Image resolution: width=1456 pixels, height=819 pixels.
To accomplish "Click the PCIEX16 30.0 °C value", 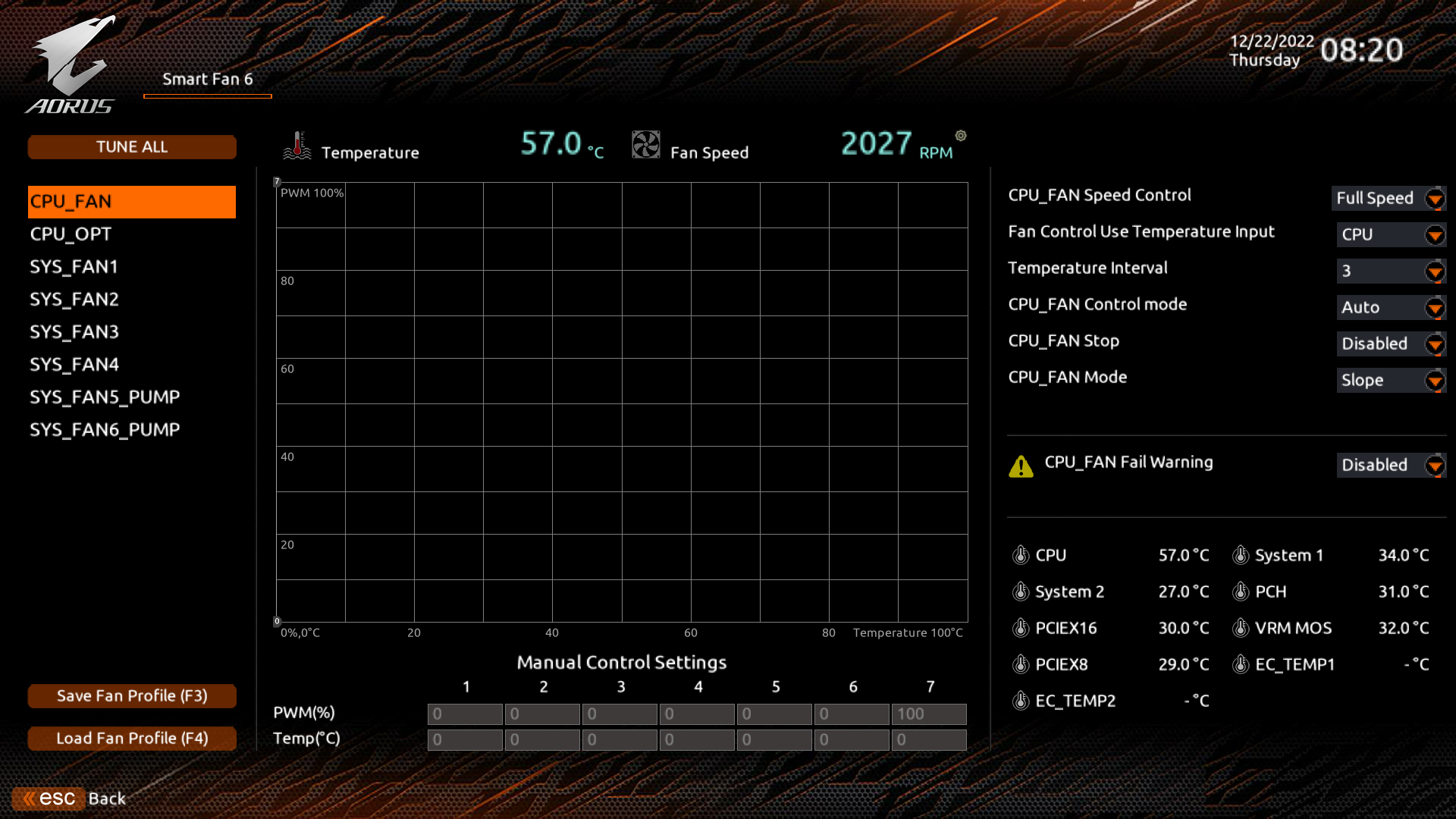I will [1184, 628].
